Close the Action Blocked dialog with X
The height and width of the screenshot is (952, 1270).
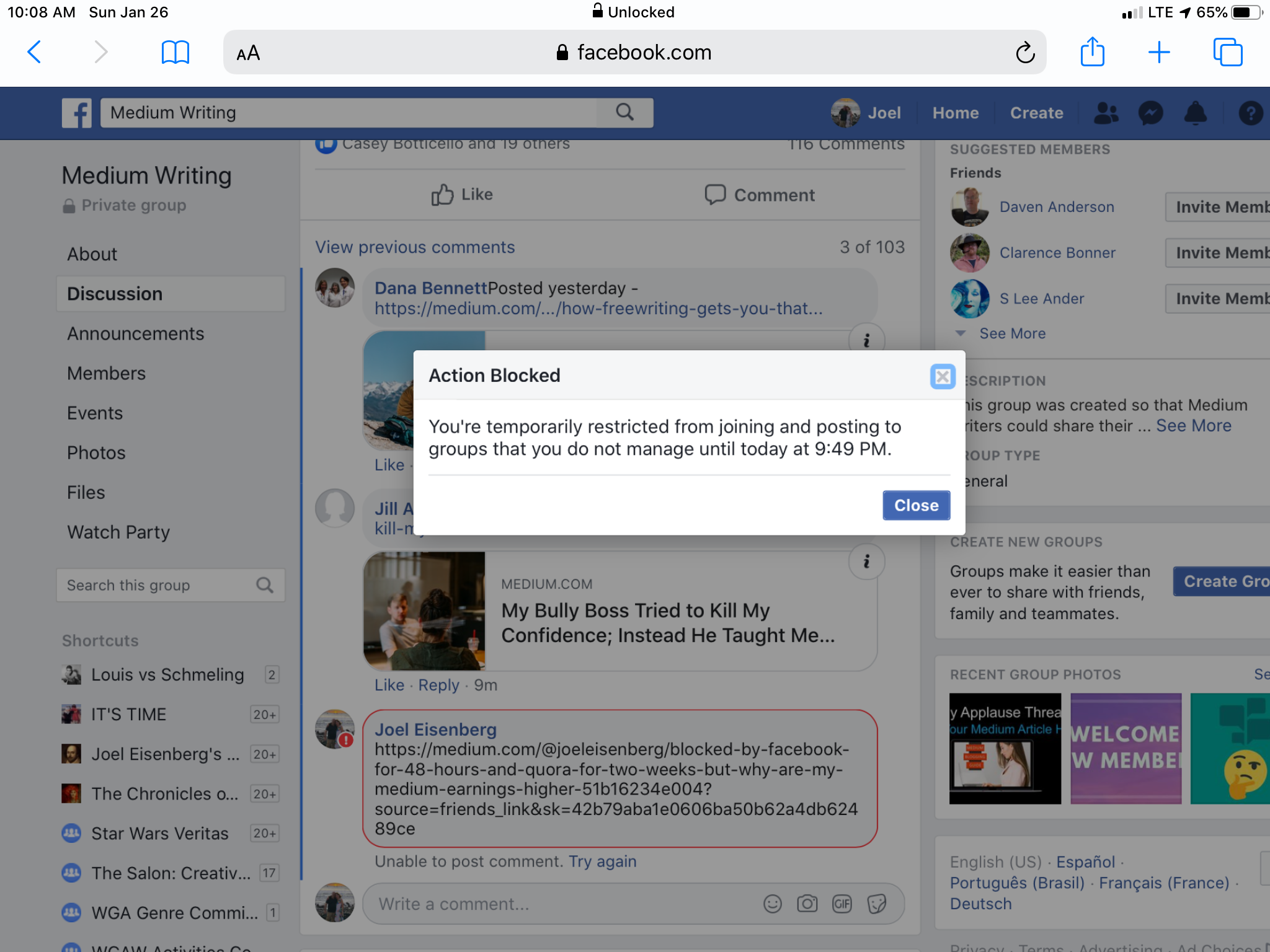pyautogui.click(x=943, y=376)
